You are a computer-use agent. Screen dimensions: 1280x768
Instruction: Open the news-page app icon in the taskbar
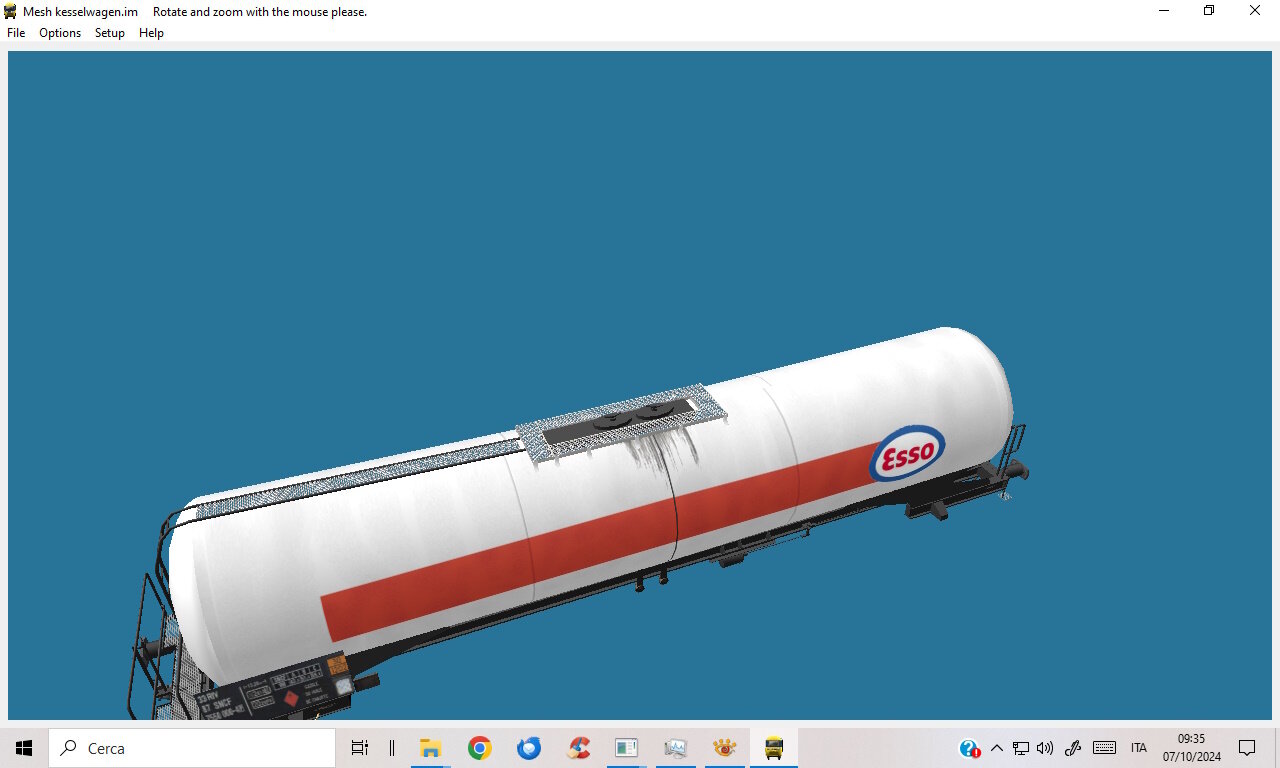click(x=627, y=748)
